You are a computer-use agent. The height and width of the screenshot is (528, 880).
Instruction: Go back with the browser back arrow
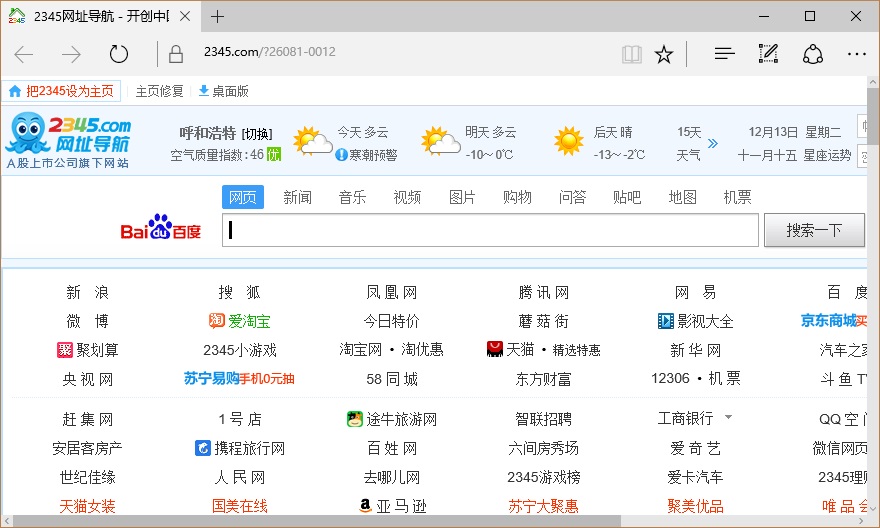point(24,54)
